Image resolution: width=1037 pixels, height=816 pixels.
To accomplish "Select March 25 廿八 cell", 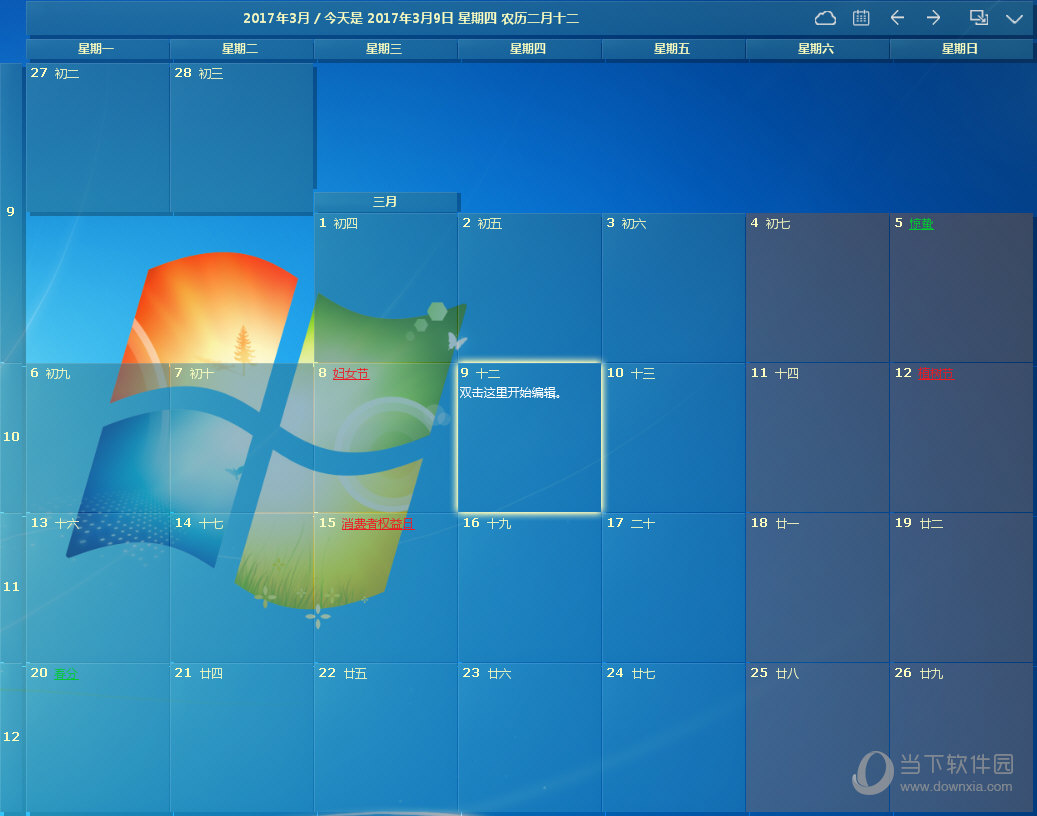I will [x=817, y=738].
